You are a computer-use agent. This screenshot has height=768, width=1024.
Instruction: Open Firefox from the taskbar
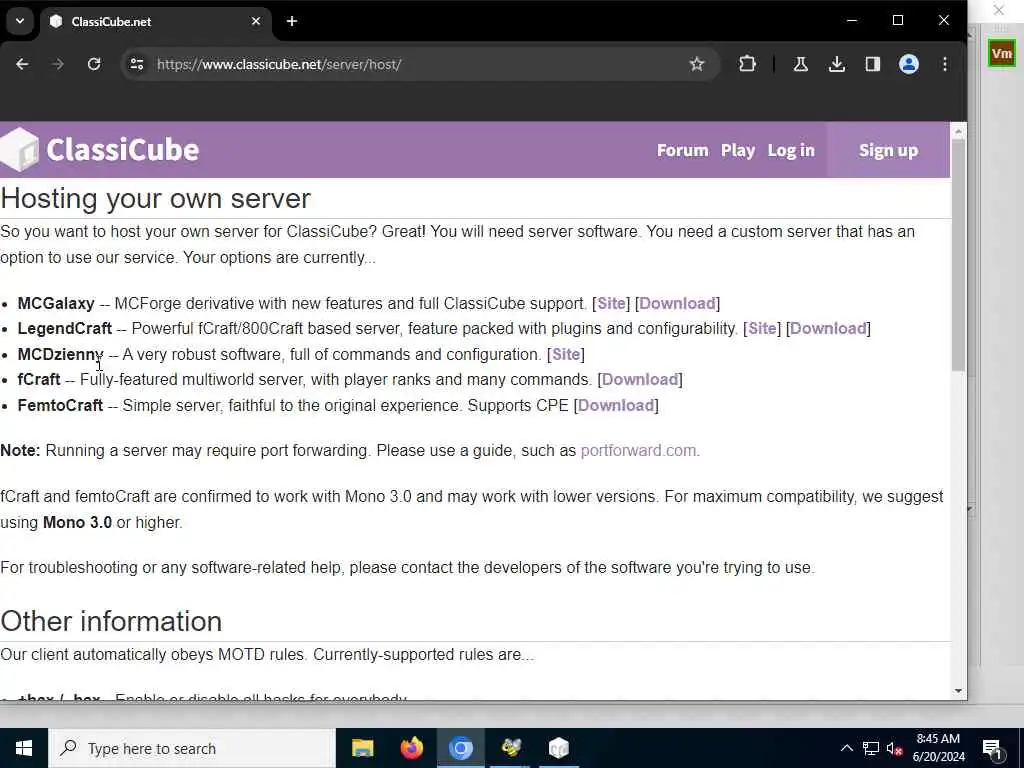411,748
